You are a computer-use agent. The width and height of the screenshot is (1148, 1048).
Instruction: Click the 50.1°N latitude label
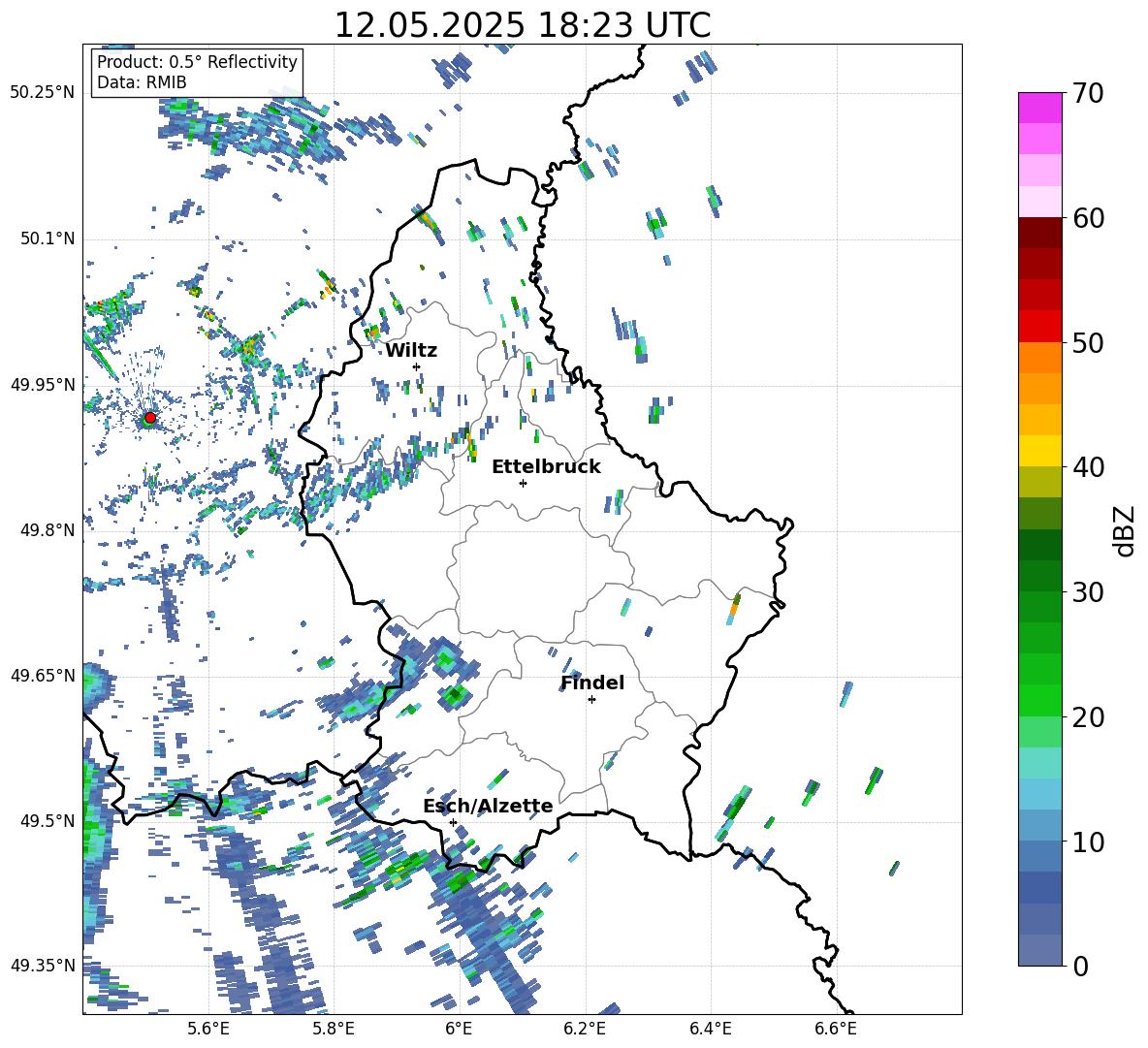coord(48,238)
